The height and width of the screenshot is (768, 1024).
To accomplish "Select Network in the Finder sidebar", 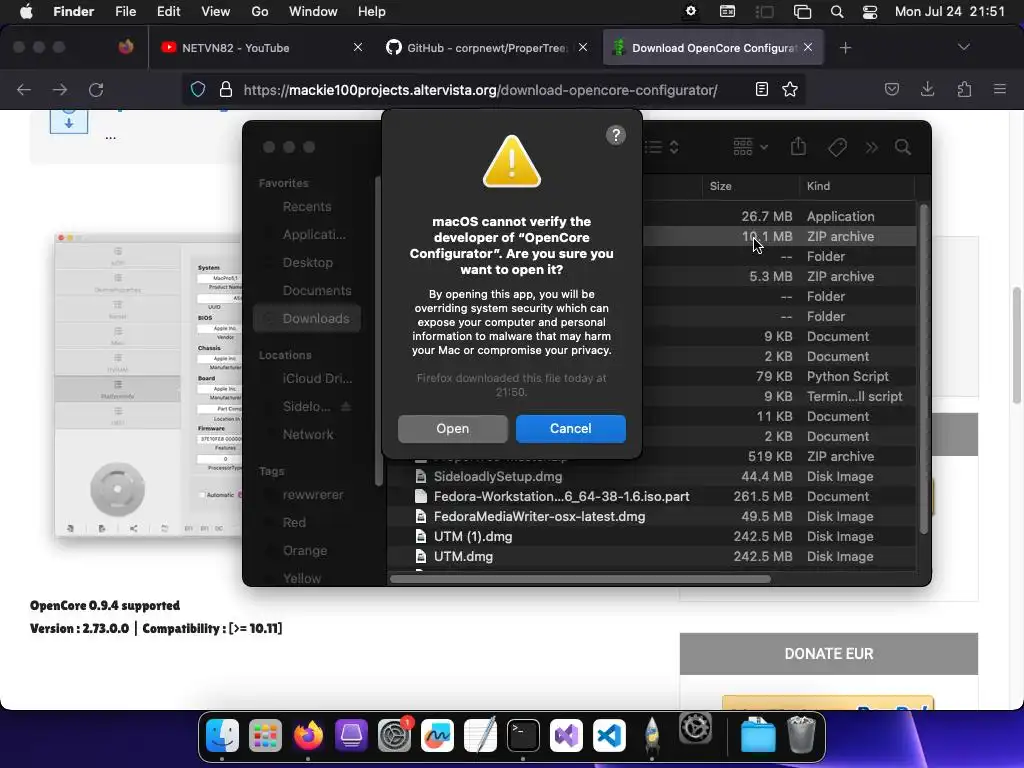I will coord(306,434).
